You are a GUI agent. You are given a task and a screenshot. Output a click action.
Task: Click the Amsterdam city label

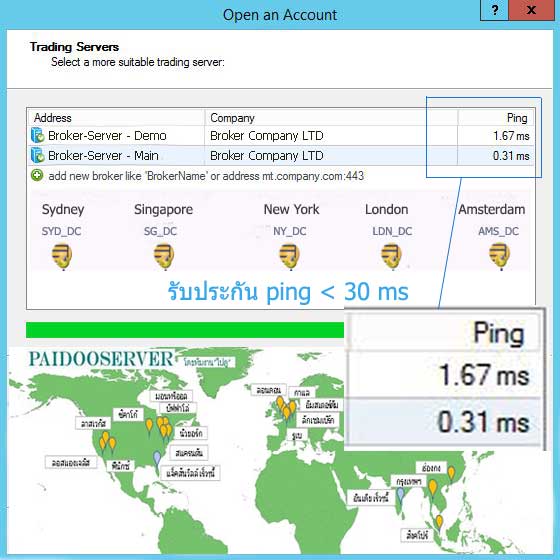click(492, 209)
